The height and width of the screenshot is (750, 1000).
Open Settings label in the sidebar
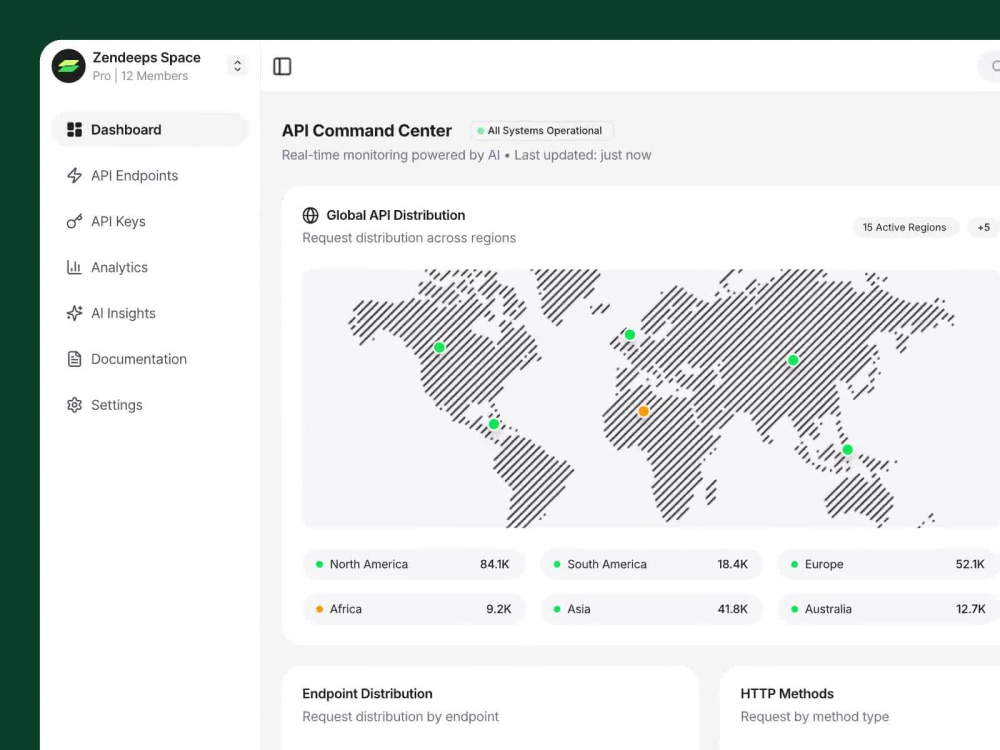(117, 405)
